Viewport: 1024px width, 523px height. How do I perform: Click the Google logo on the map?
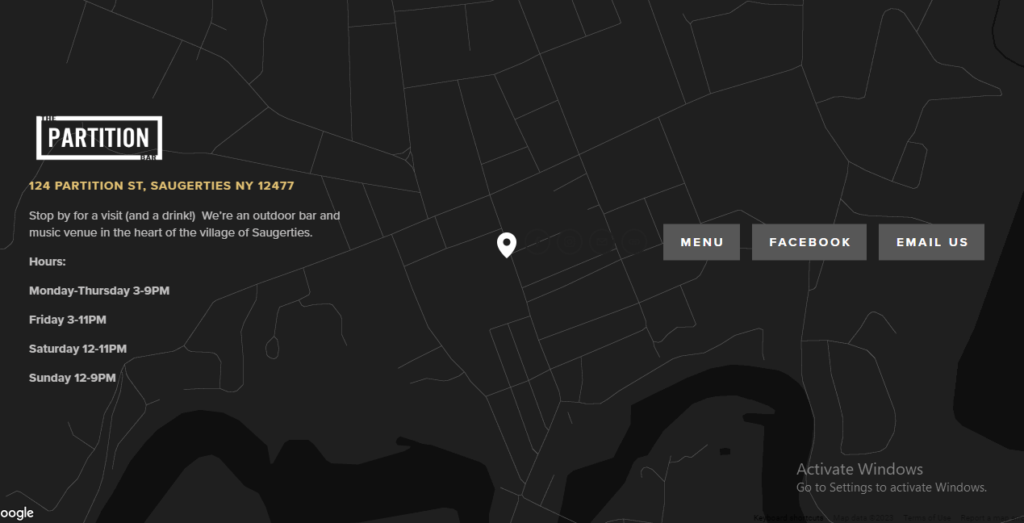[x=17, y=513]
